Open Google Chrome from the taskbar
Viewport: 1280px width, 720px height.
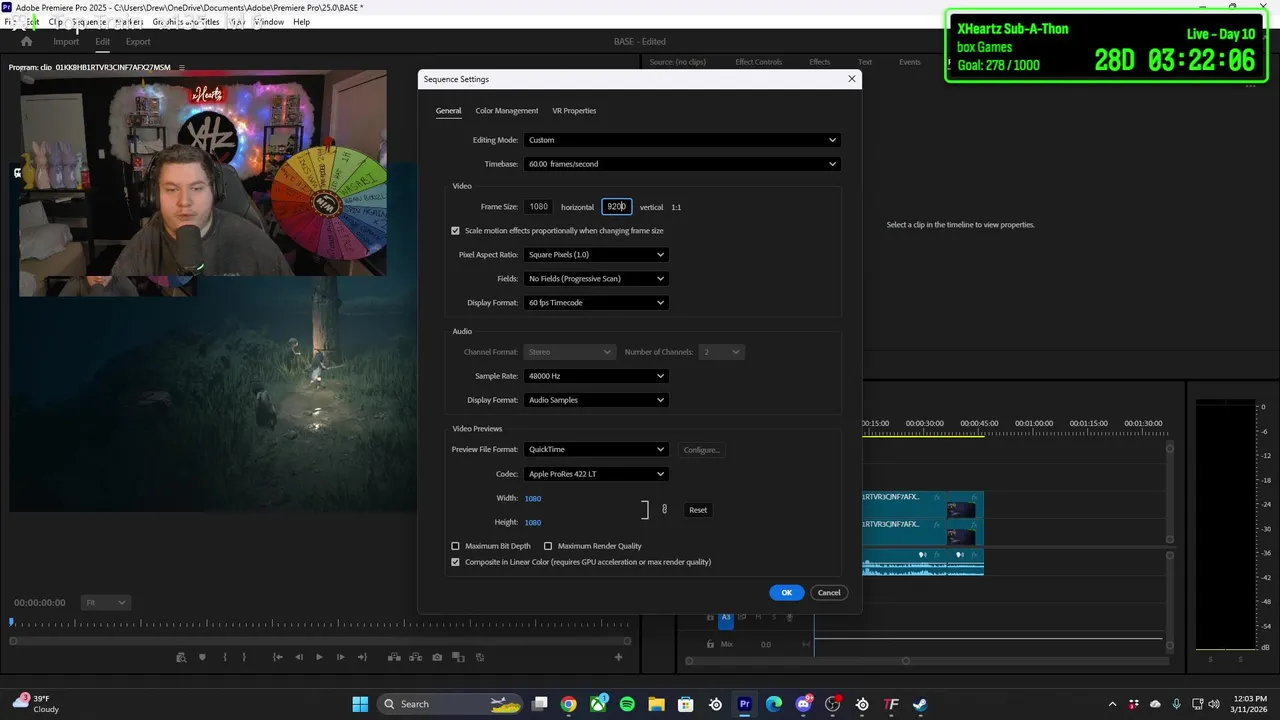point(569,704)
